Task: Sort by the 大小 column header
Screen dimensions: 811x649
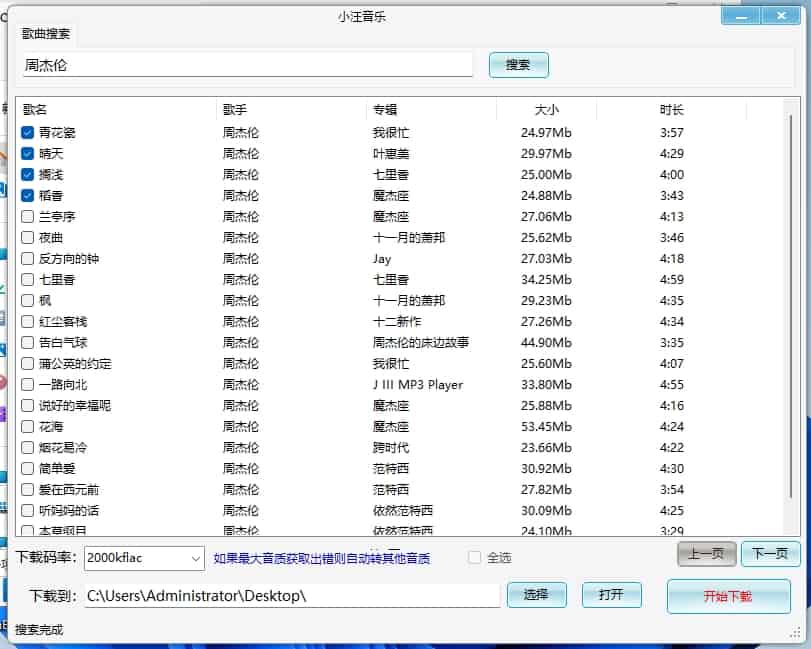Action: [x=547, y=110]
